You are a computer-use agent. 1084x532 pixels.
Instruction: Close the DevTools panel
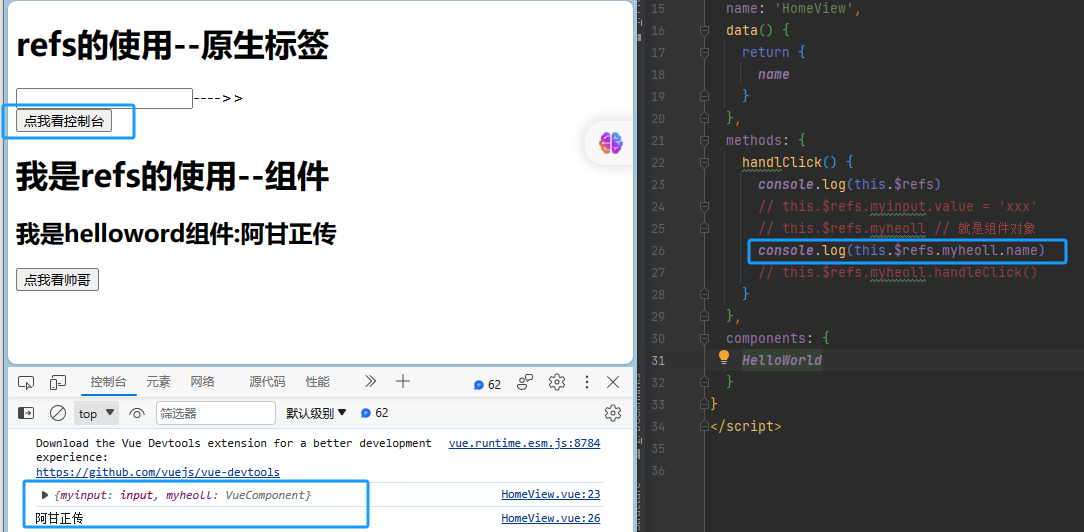(613, 382)
